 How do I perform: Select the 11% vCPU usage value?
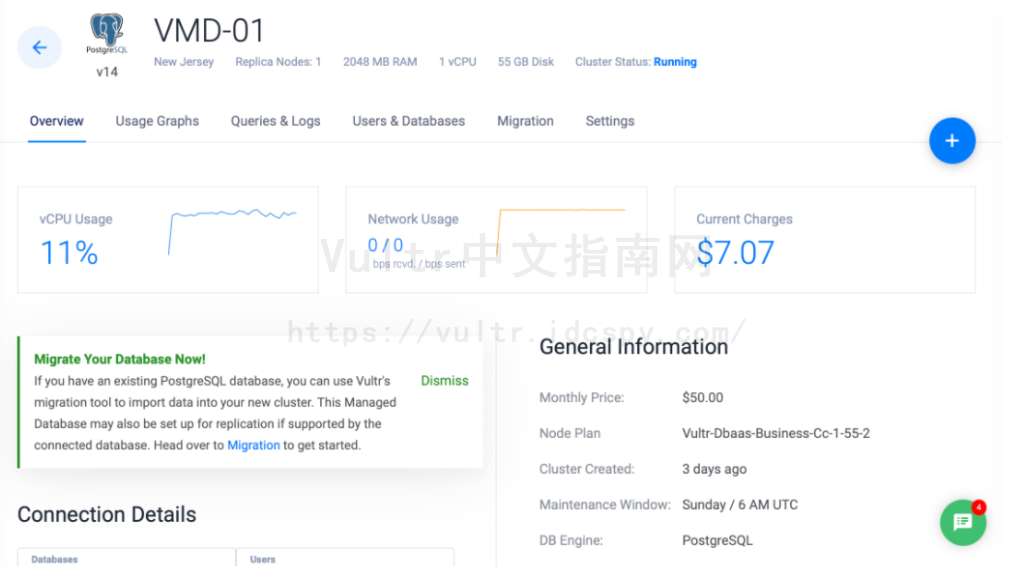(69, 253)
